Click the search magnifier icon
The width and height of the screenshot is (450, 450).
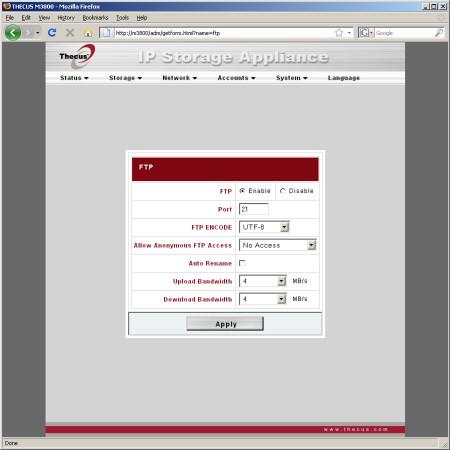click(x=439, y=32)
